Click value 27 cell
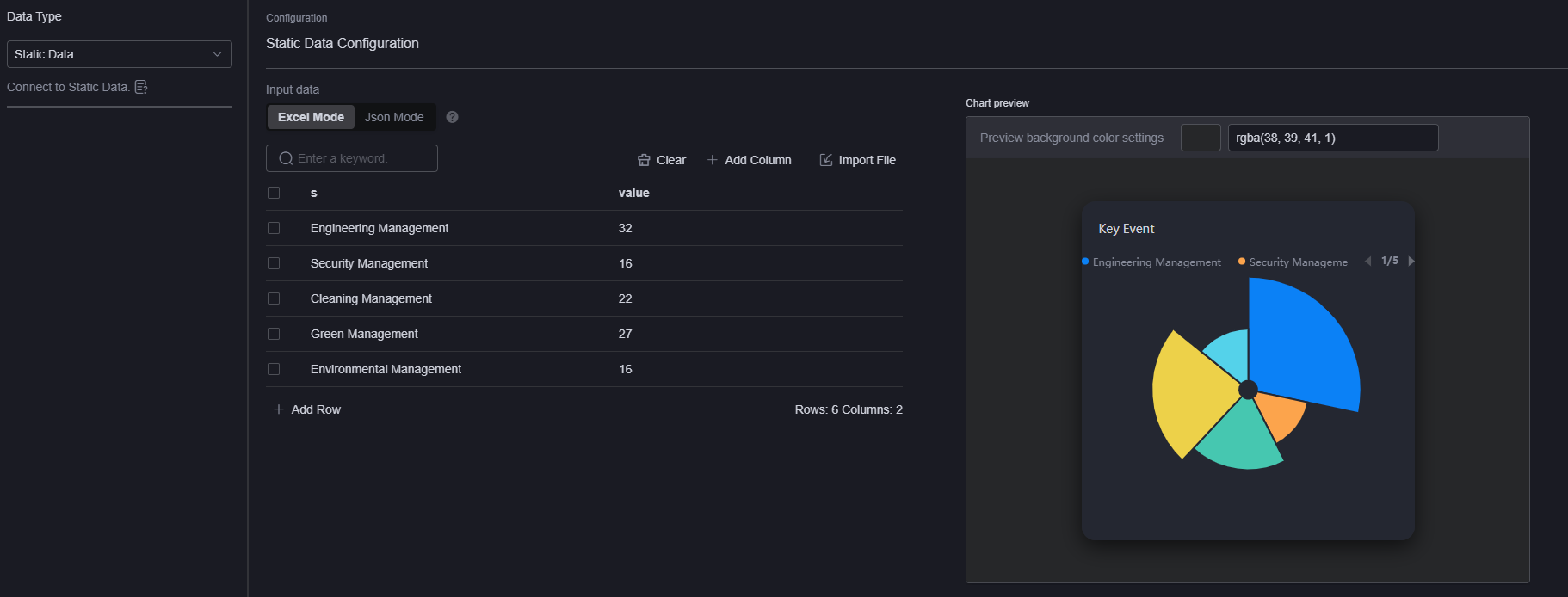 (626, 334)
